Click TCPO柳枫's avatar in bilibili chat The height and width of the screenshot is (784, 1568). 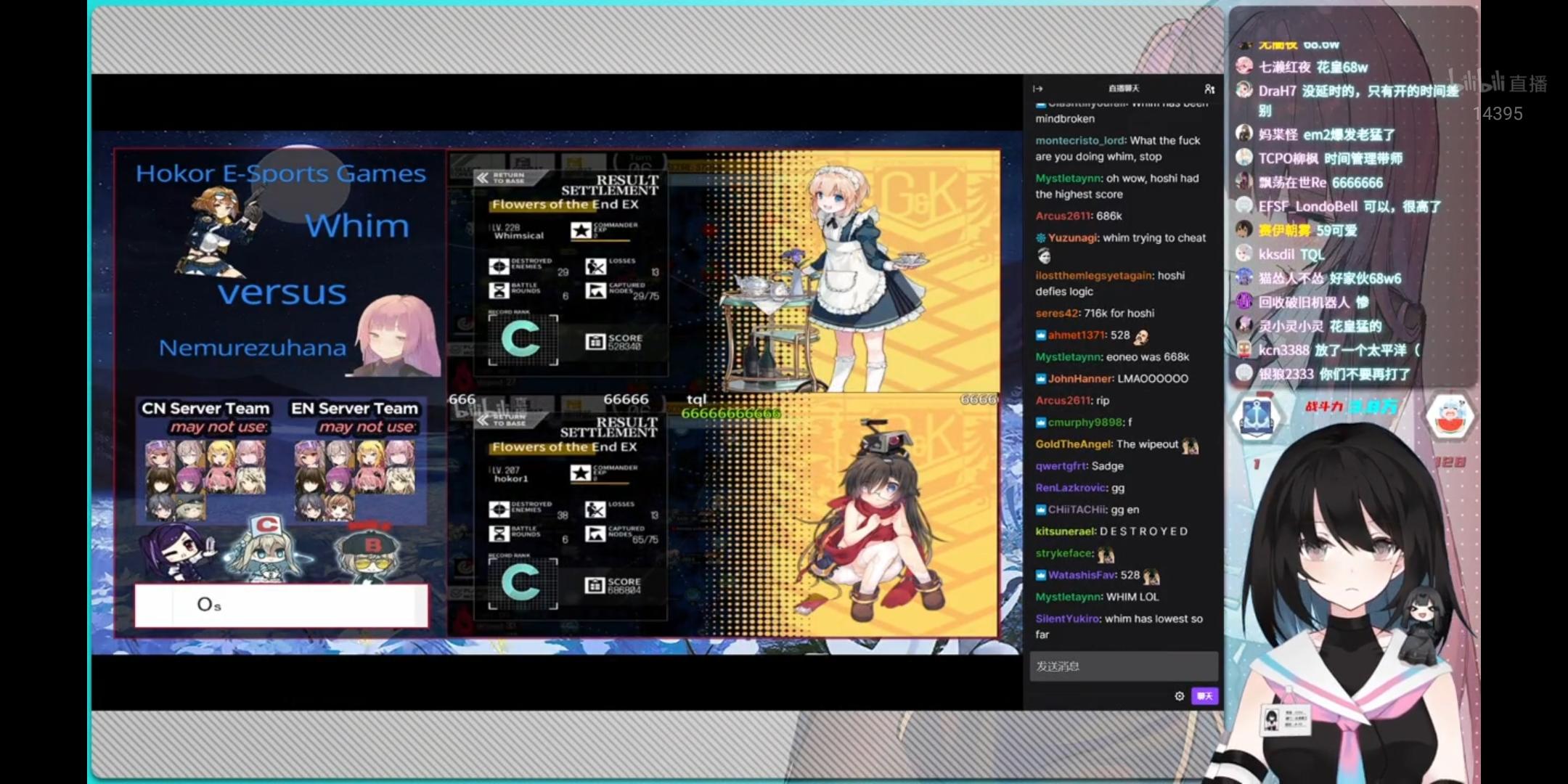click(x=1244, y=158)
